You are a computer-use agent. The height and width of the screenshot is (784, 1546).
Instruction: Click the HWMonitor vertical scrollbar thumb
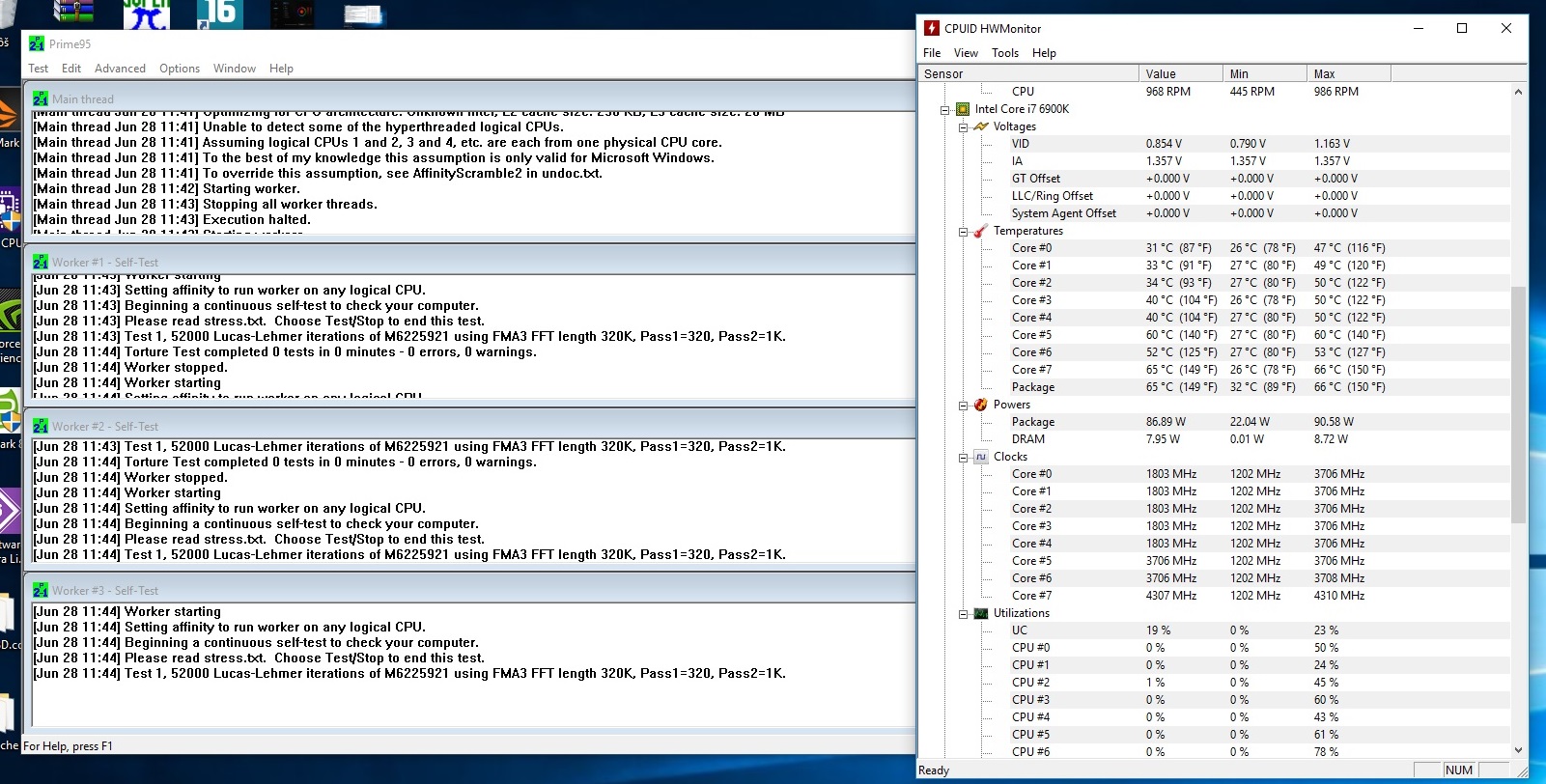click(x=1518, y=406)
